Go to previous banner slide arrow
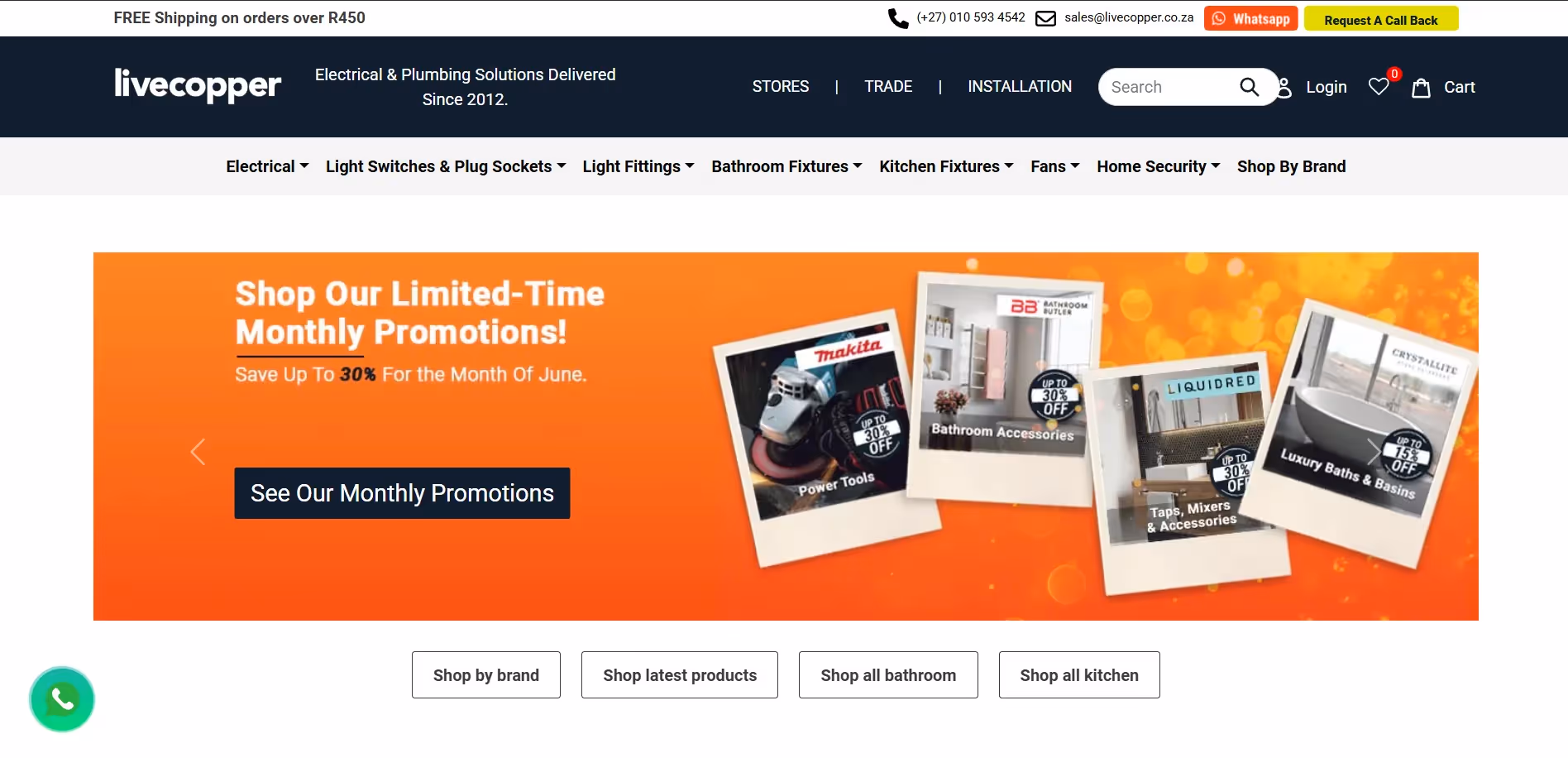Image resolution: width=1568 pixels, height=758 pixels. (x=198, y=452)
